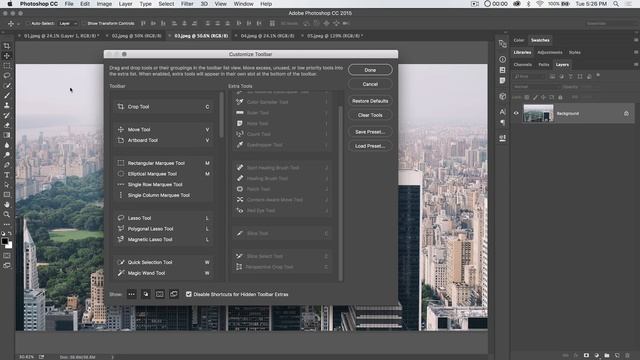Switch to the 04.jpeg document tab
The image size is (640, 360).
click(x=267, y=36)
